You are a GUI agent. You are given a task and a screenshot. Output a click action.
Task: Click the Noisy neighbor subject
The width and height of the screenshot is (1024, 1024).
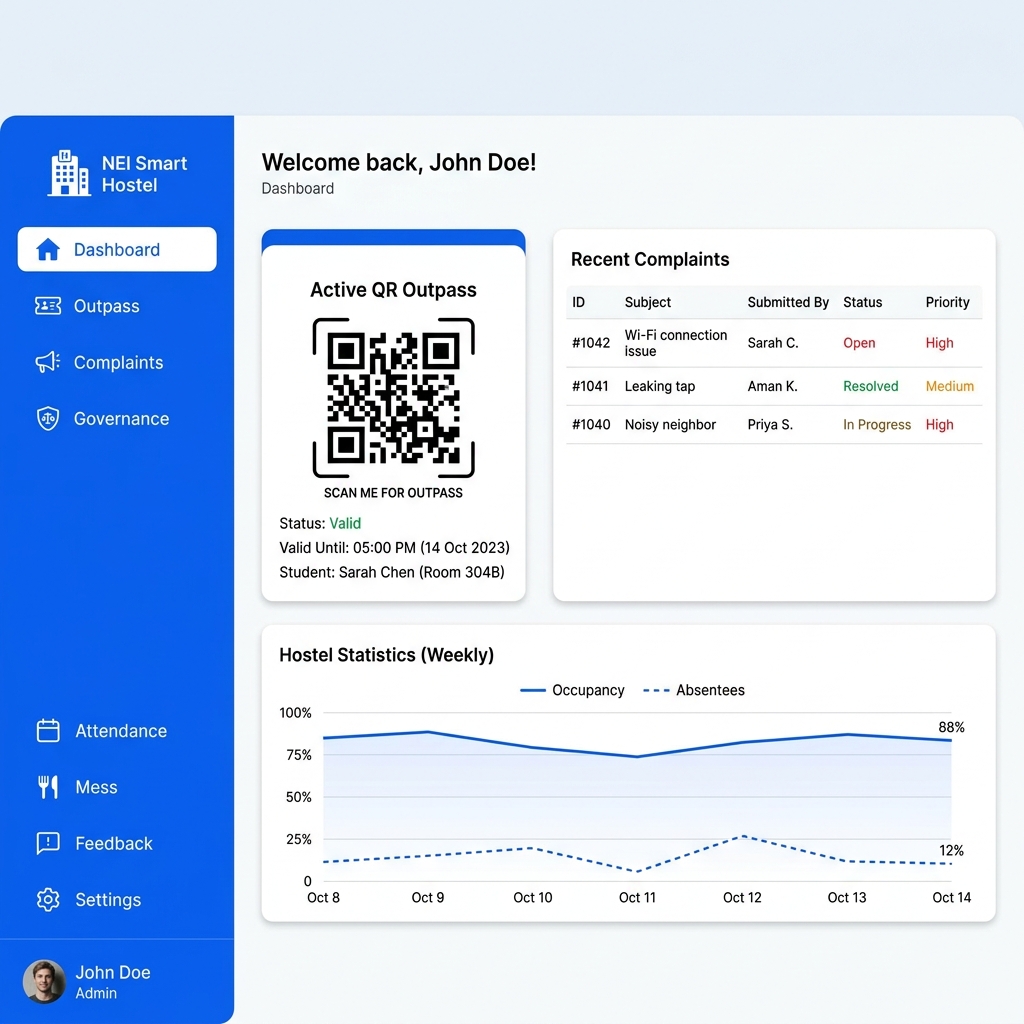point(670,424)
